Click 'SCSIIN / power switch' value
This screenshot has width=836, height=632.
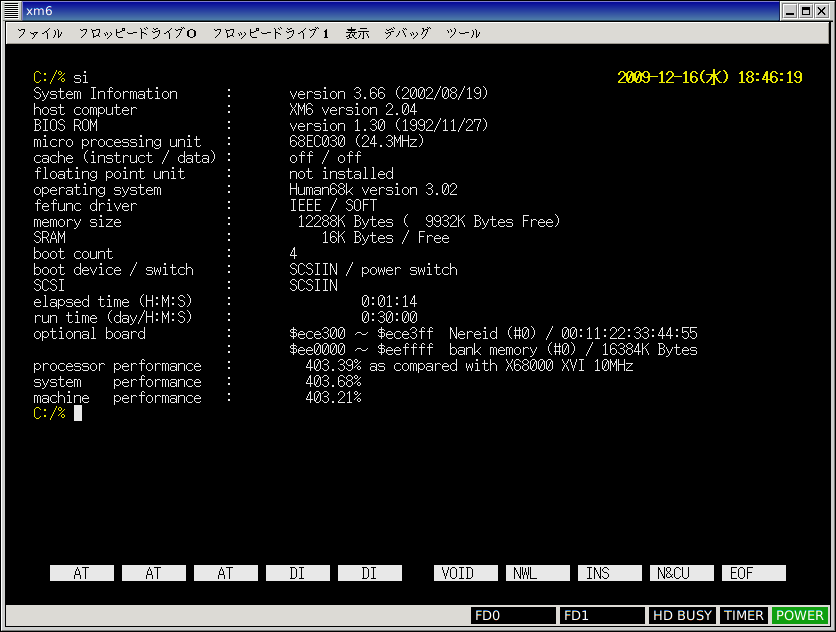373,270
